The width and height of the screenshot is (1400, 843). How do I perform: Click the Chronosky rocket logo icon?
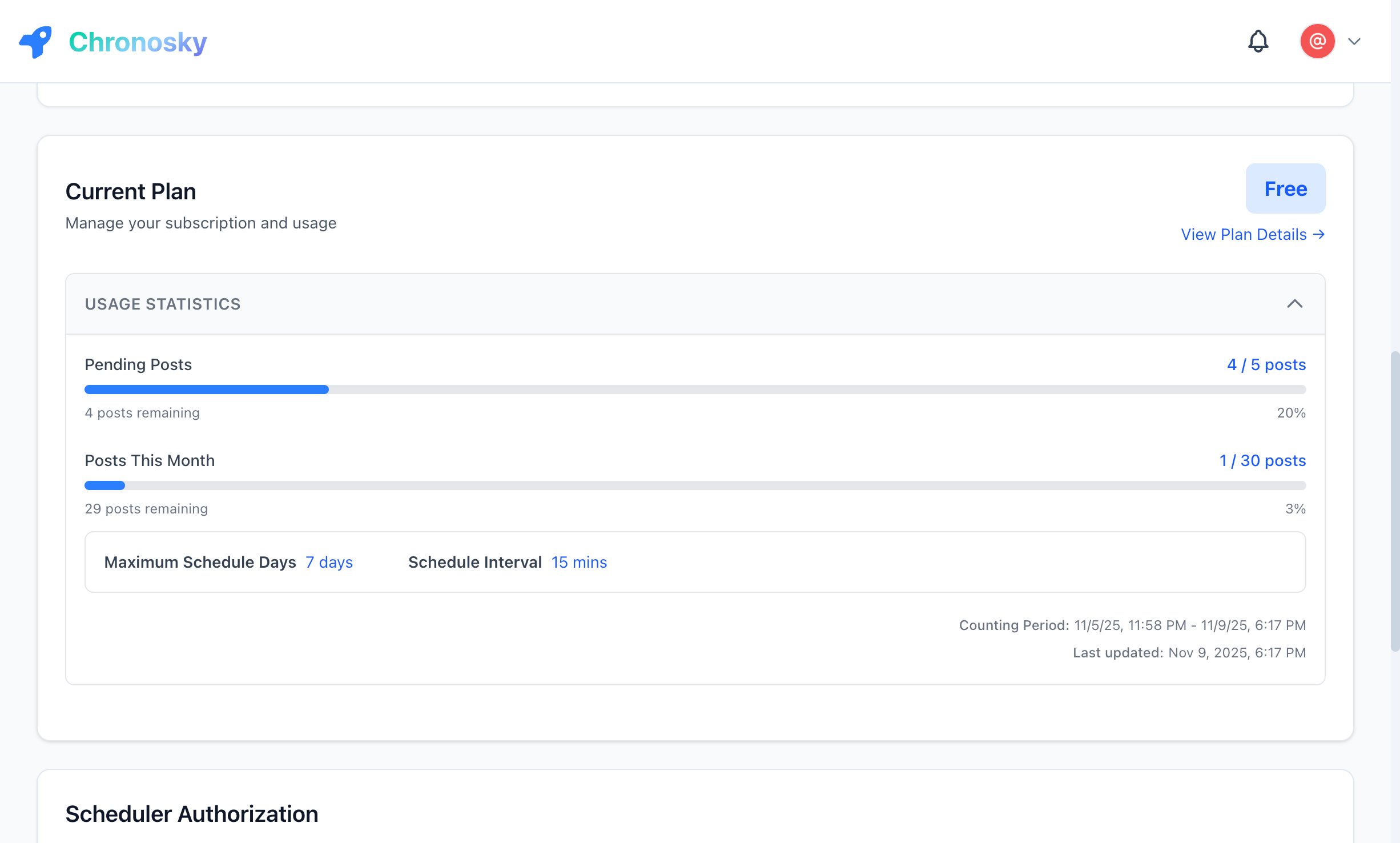point(35,42)
